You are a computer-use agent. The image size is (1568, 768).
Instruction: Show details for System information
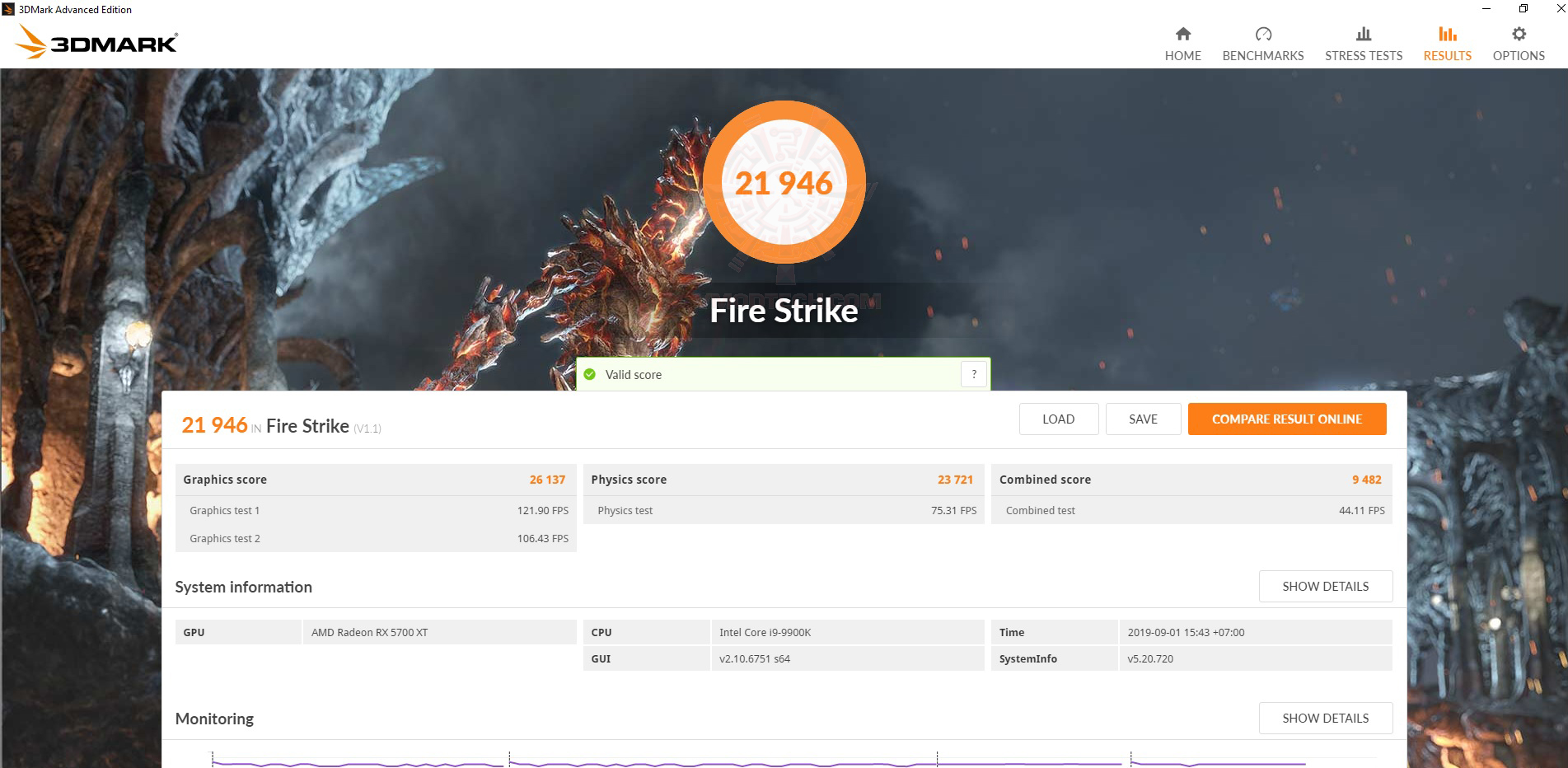click(1325, 586)
